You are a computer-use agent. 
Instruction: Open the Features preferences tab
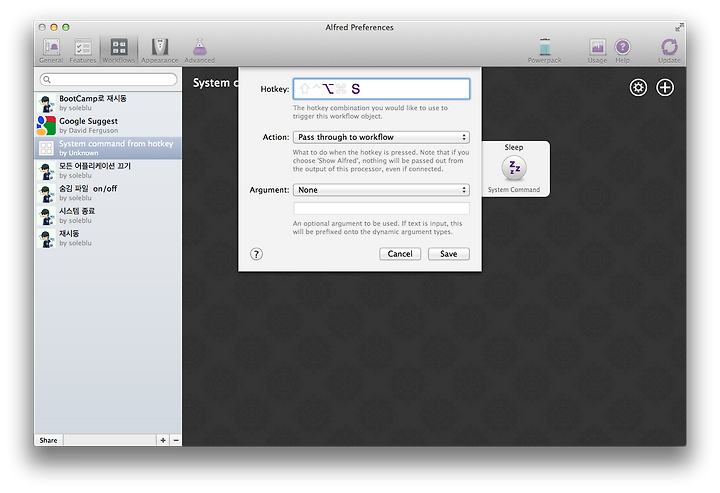[83, 50]
